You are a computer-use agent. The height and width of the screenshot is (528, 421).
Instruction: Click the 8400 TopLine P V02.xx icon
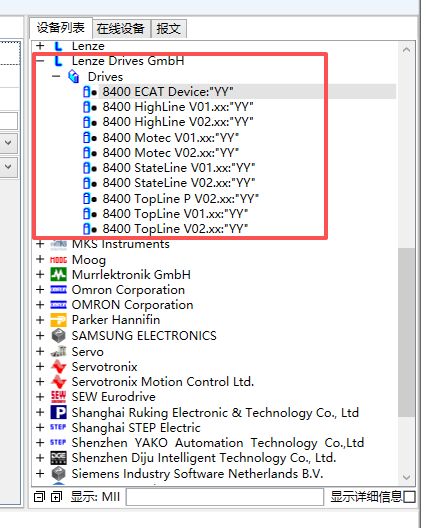[90, 199]
